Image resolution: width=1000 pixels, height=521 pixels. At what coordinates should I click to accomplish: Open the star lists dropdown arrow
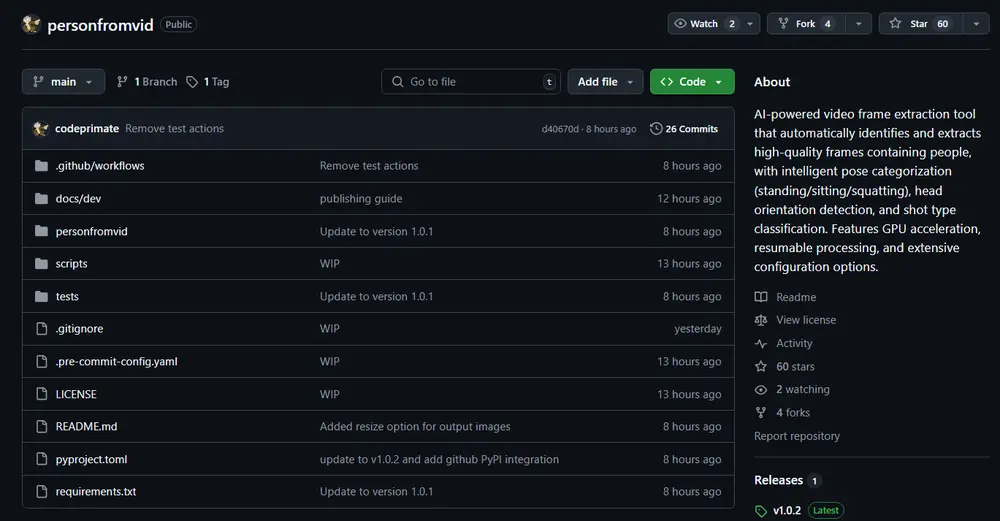click(976, 24)
